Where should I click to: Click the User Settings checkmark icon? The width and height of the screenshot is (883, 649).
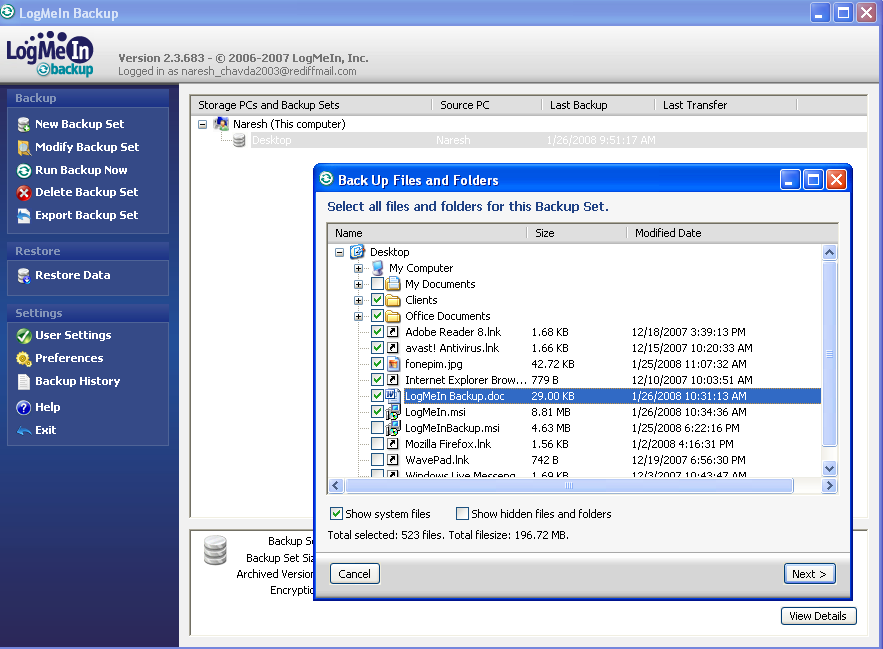click(24, 336)
